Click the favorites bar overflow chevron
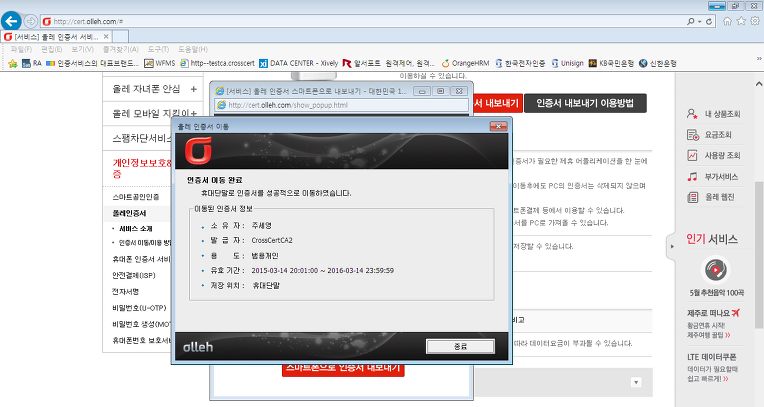Screen dimensions: 764x407 [x=759, y=59]
